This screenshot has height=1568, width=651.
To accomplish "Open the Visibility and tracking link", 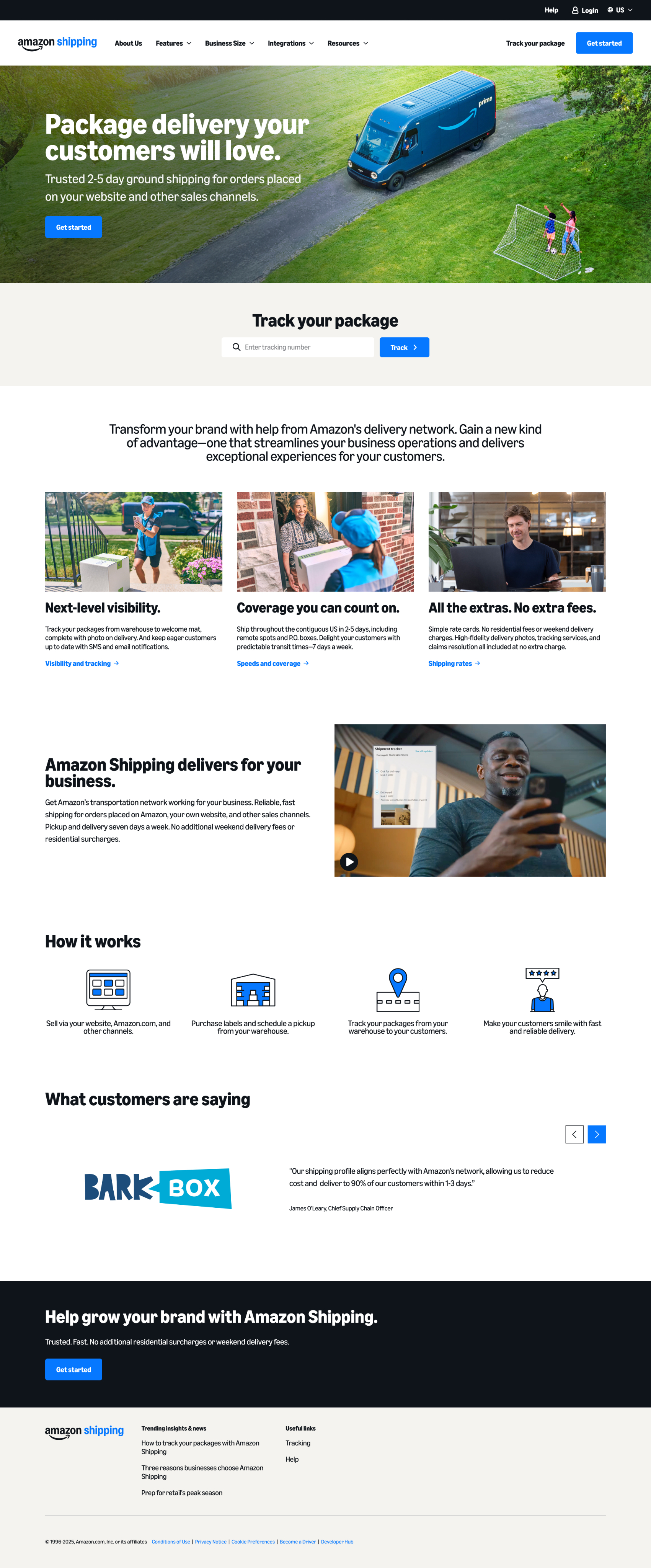I will (x=82, y=663).
